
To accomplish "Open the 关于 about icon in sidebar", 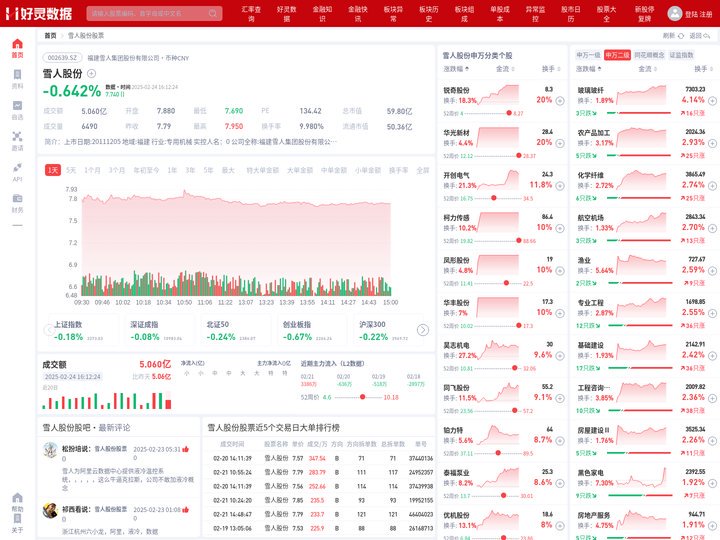I will [x=17, y=518].
